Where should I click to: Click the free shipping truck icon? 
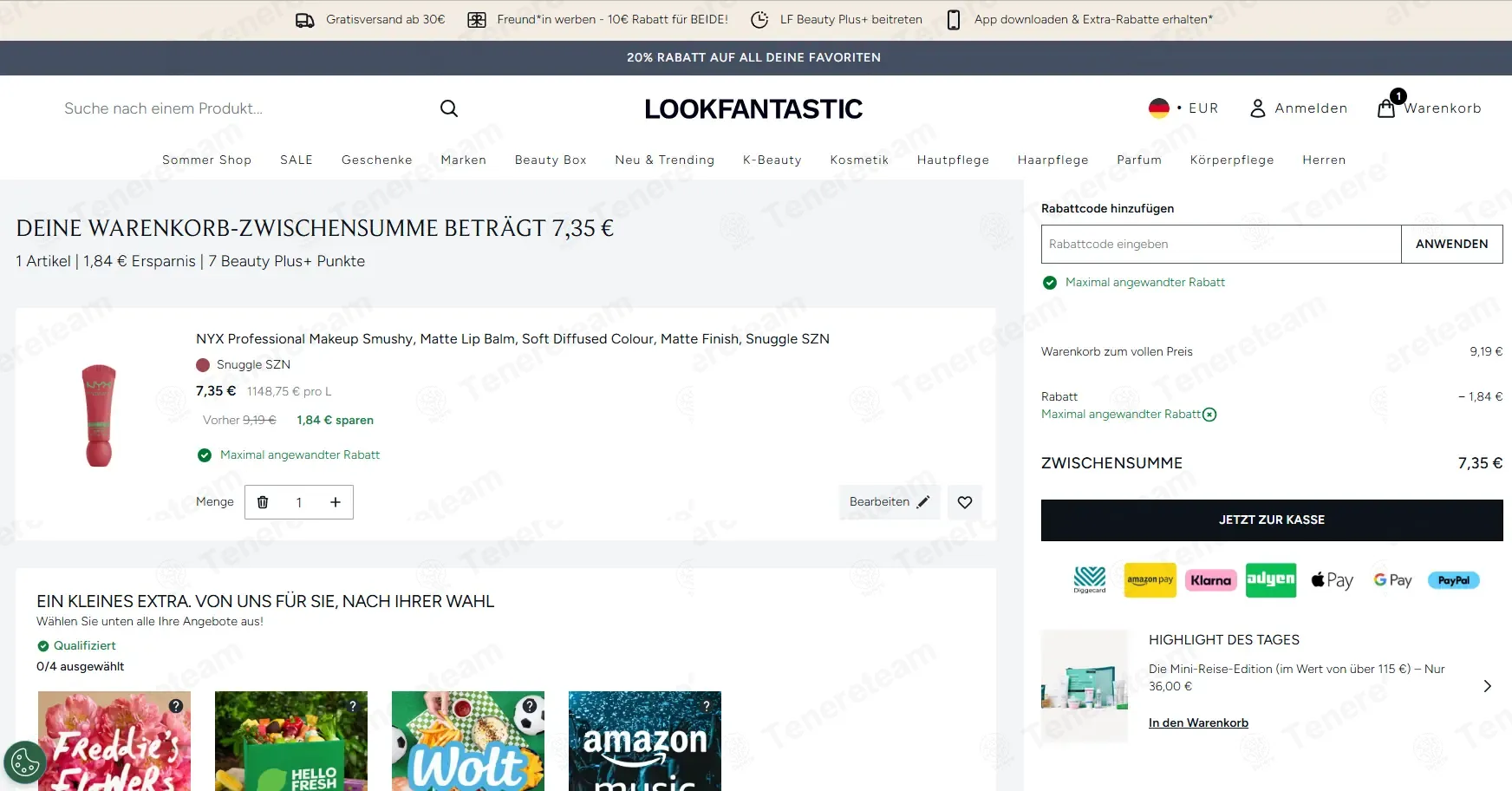click(304, 20)
